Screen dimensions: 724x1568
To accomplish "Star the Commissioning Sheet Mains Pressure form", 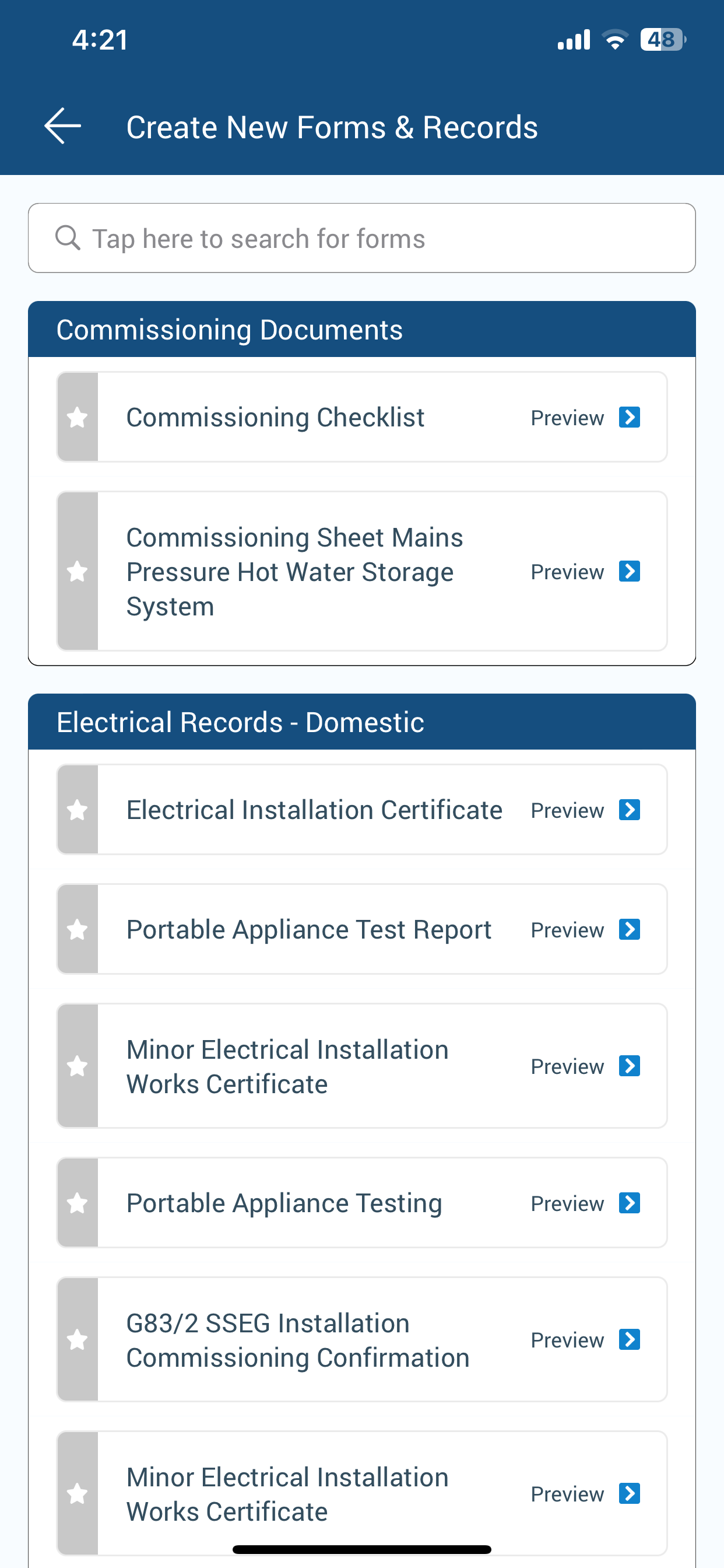I will pyautogui.click(x=78, y=572).
